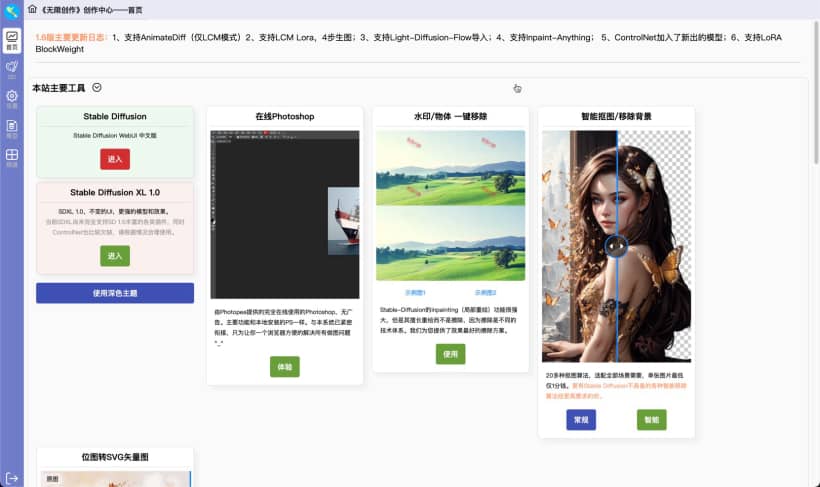Open the document notes sidebar item
The image size is (820, 487).
pyautogui.click(x=12, y=129)
